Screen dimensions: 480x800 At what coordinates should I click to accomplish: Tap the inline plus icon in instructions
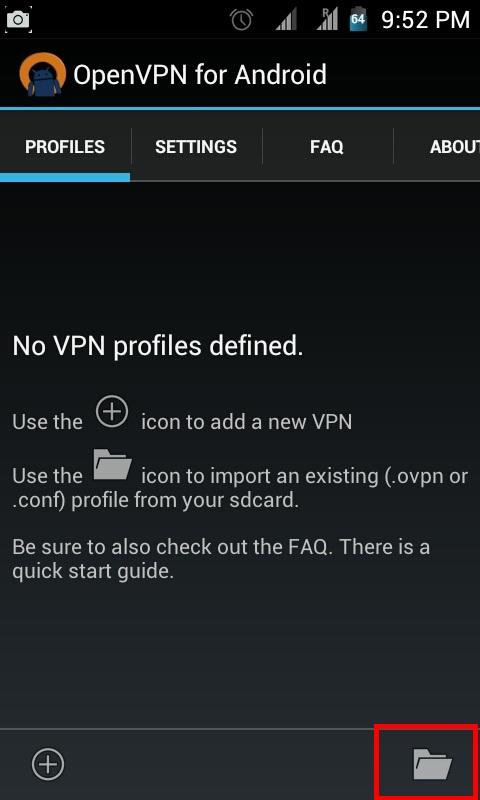112,412
